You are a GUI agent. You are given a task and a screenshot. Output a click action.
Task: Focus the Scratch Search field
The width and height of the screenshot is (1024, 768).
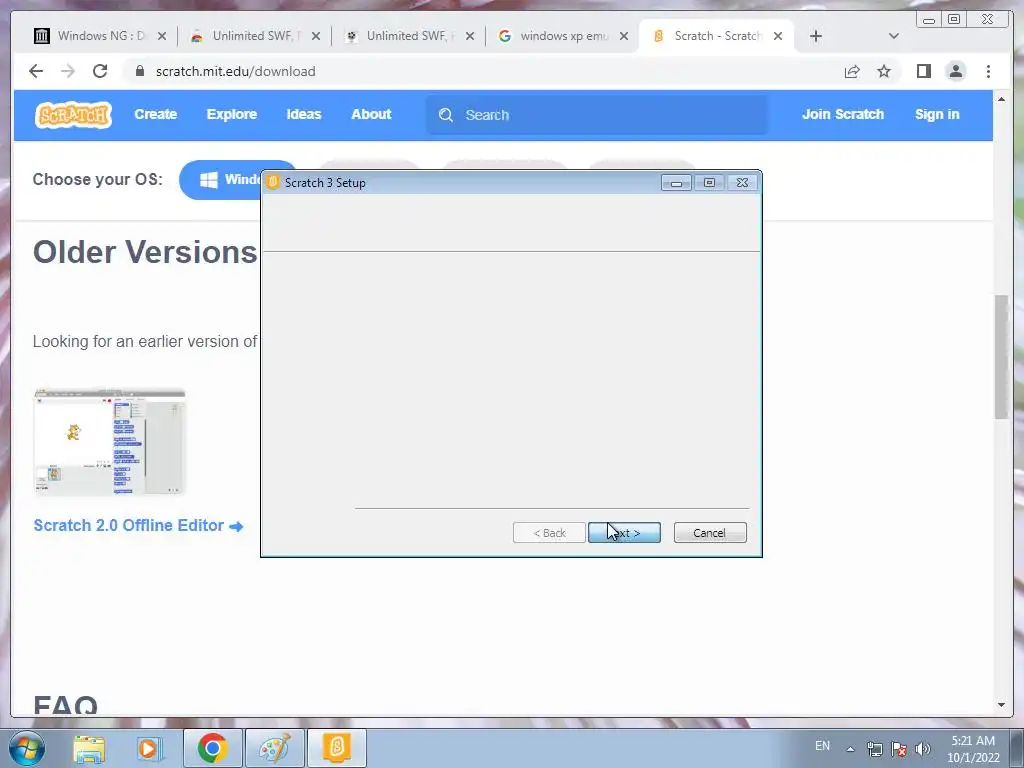pos(597,115)
